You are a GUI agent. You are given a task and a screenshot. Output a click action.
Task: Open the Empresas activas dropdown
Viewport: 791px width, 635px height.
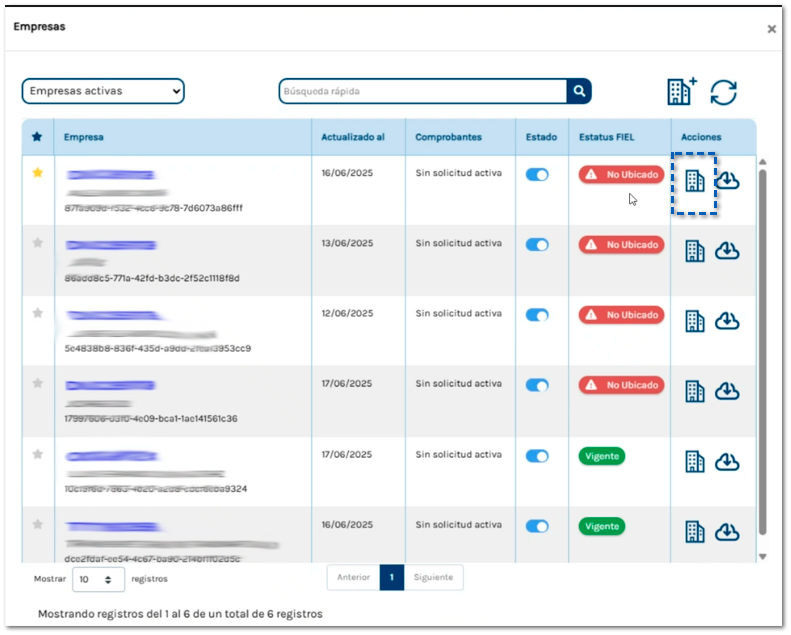pos(103,91)
